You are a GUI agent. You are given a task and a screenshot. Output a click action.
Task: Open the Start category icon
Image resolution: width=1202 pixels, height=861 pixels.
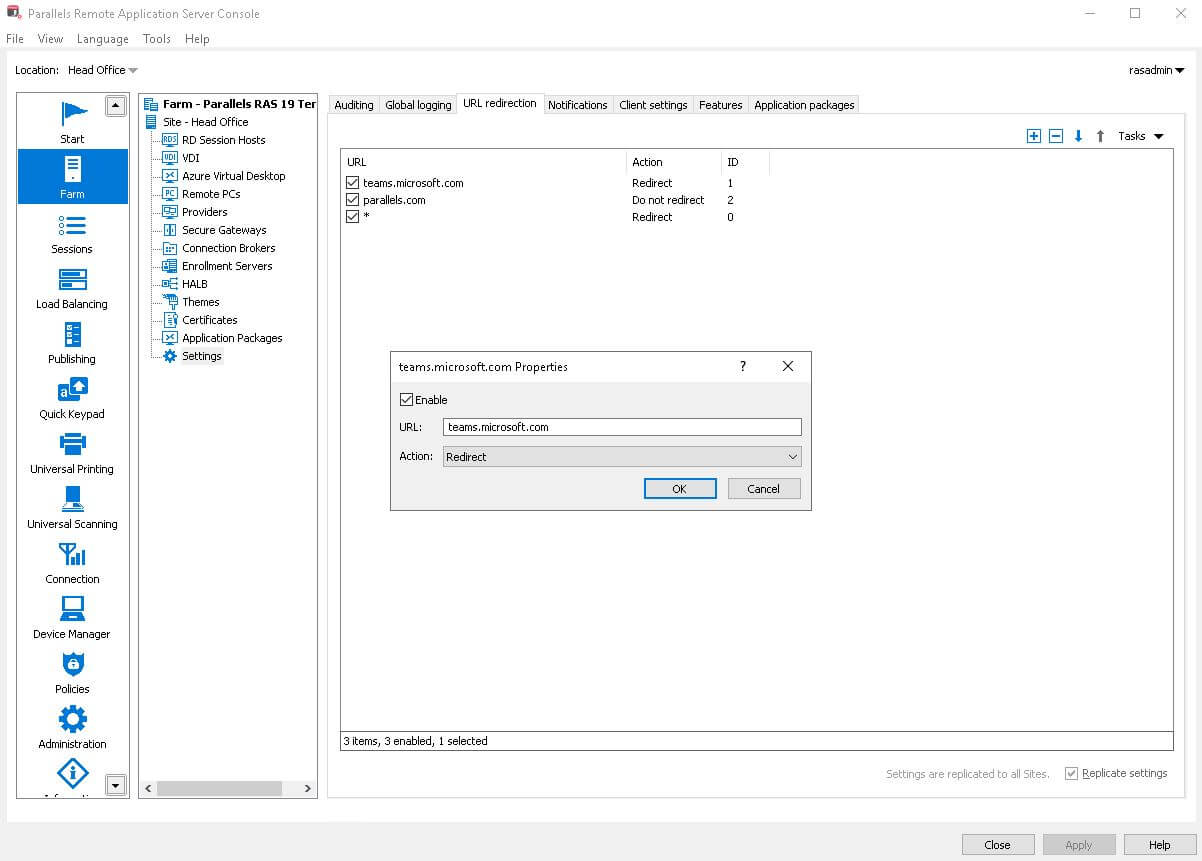coord(72,113)
